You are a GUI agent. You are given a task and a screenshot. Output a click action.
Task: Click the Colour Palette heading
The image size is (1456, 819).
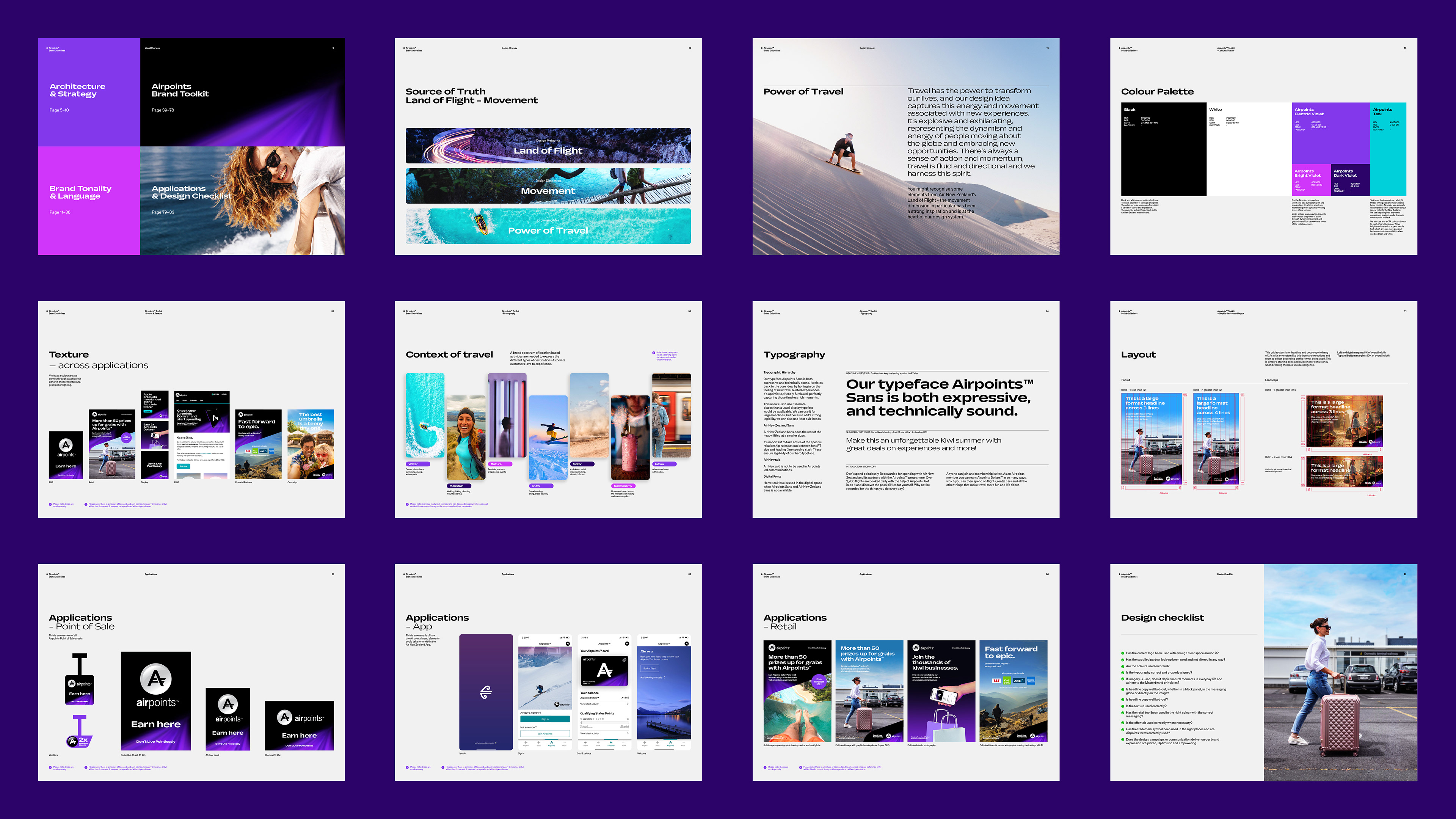click(x=1157, y=91)
